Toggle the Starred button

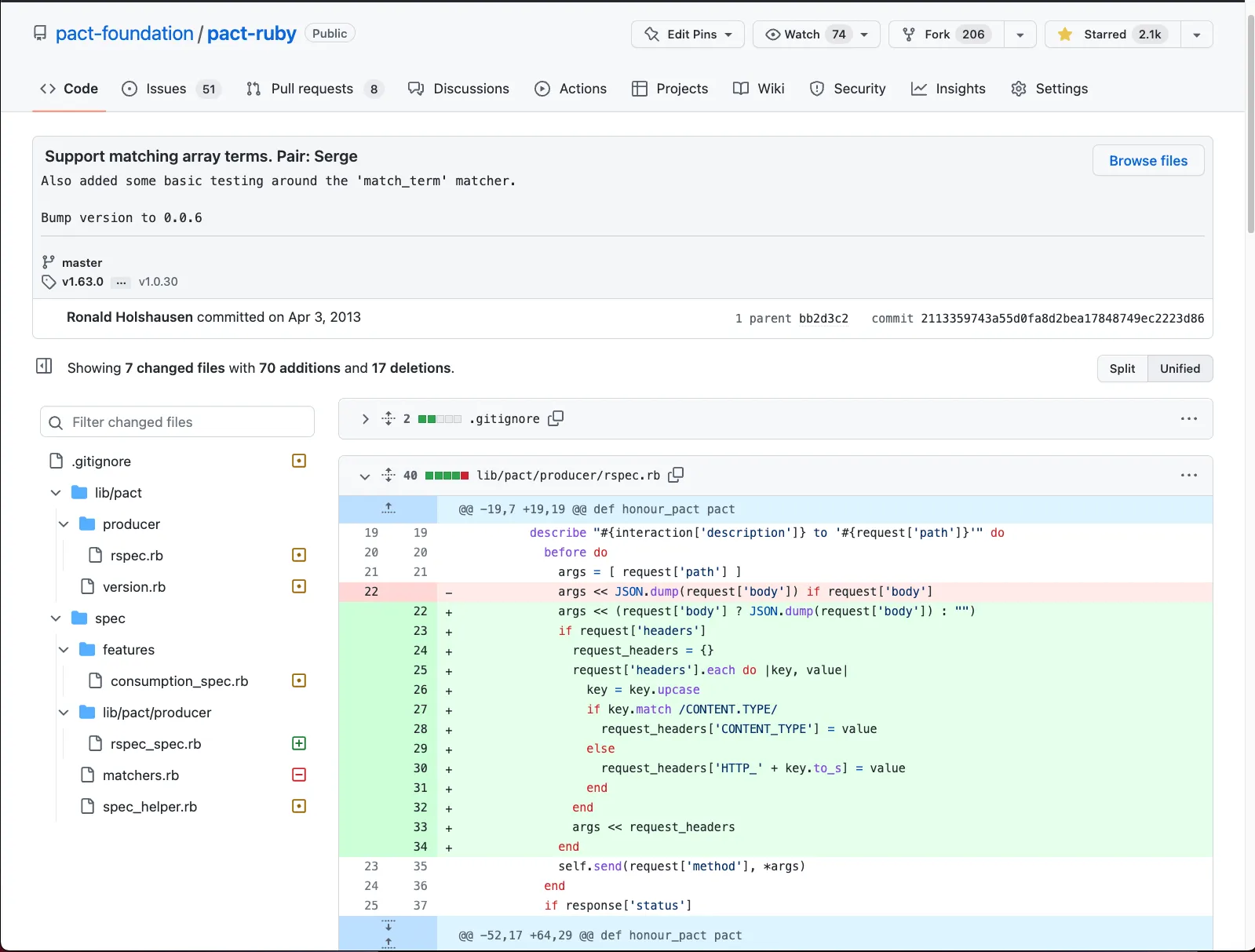click(x=1113, y=34)
